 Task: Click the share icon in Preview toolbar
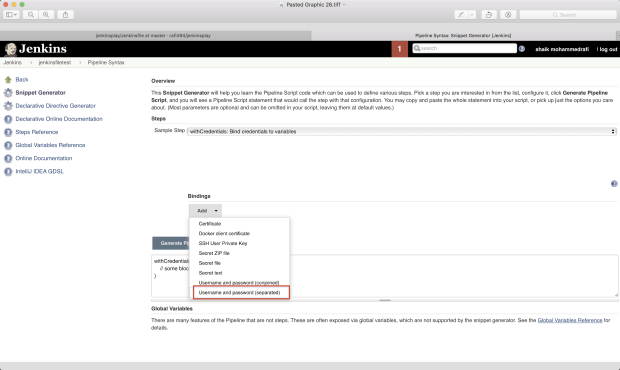65,15
